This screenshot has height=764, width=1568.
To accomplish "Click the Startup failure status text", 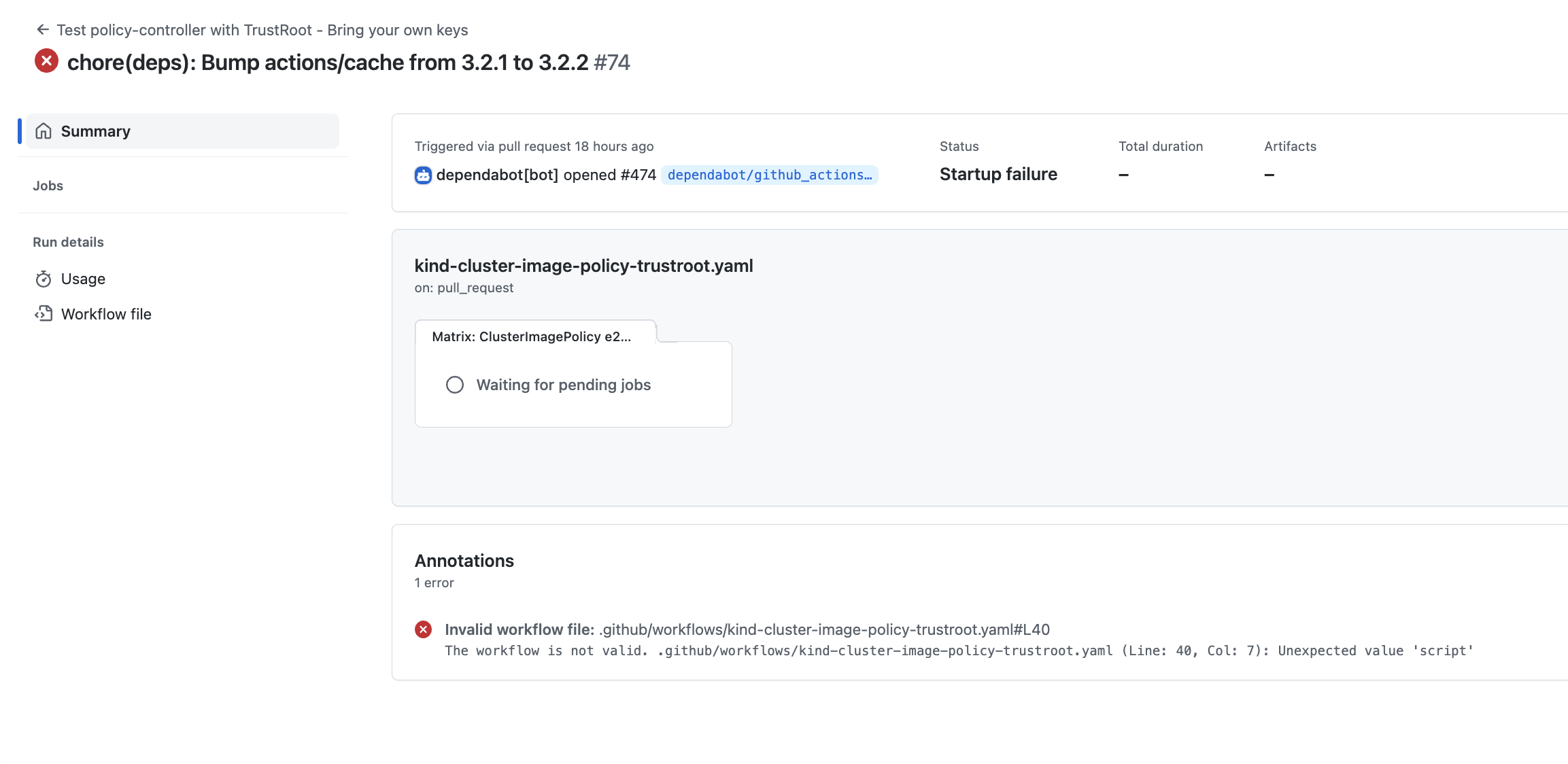I will 998,174.
